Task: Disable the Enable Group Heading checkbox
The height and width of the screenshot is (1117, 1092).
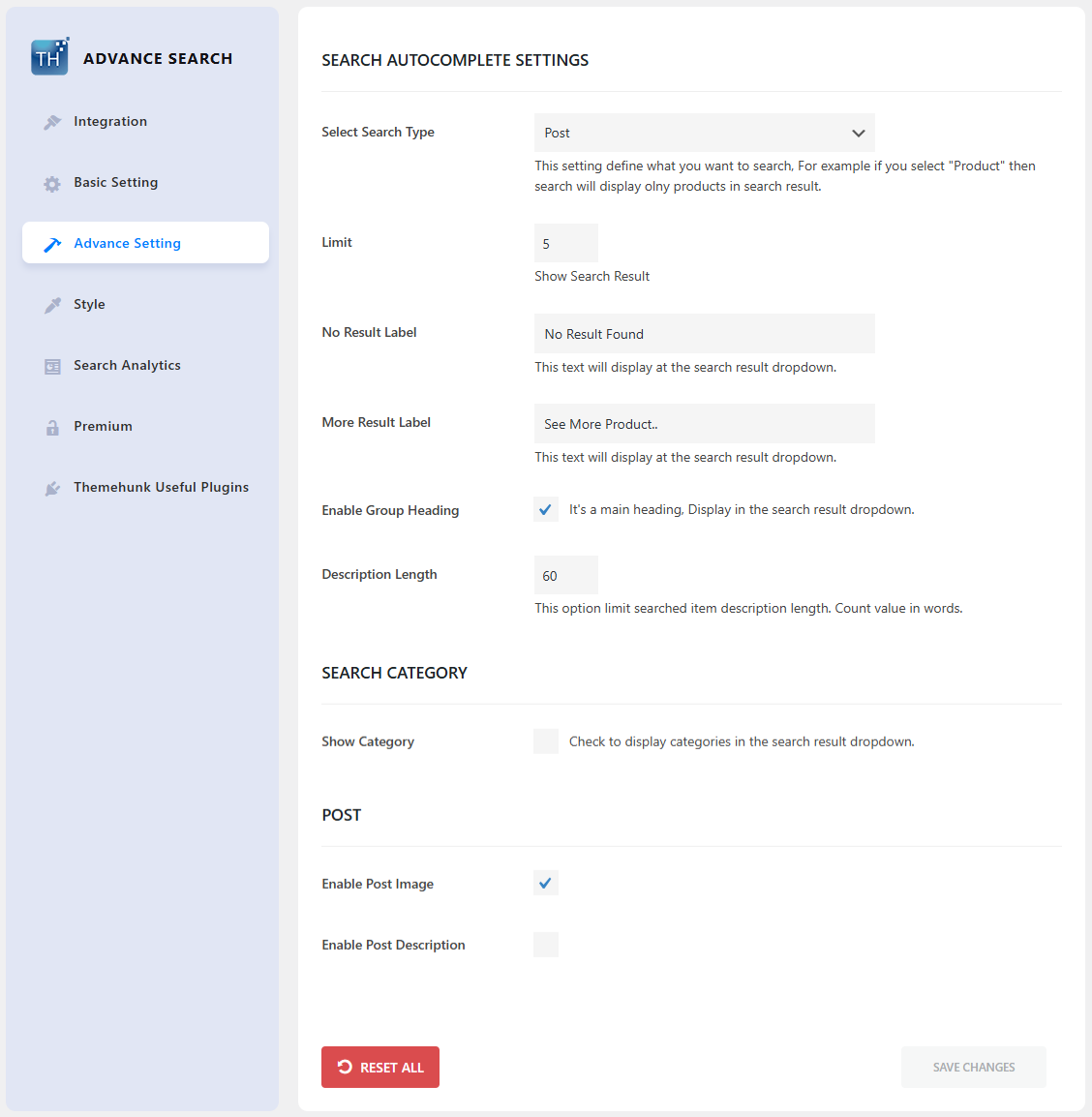Action: (545, 508)
